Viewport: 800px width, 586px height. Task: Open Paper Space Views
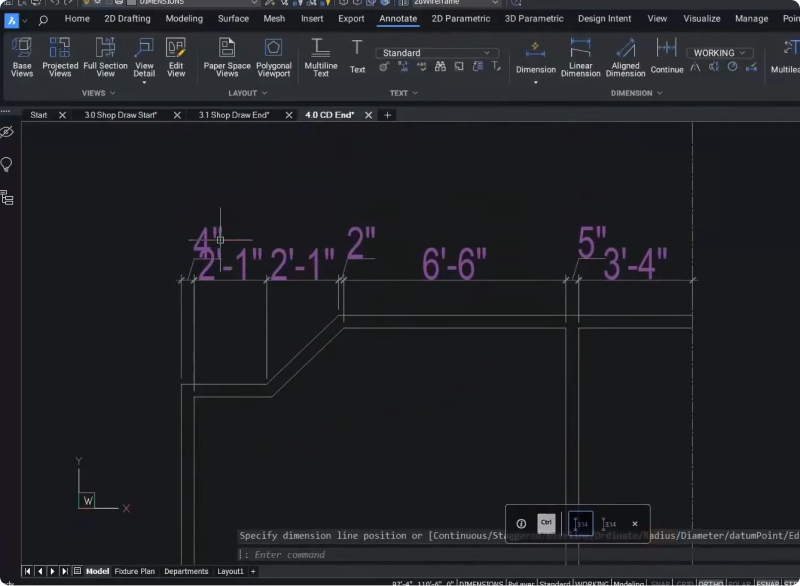pos(227,57)
